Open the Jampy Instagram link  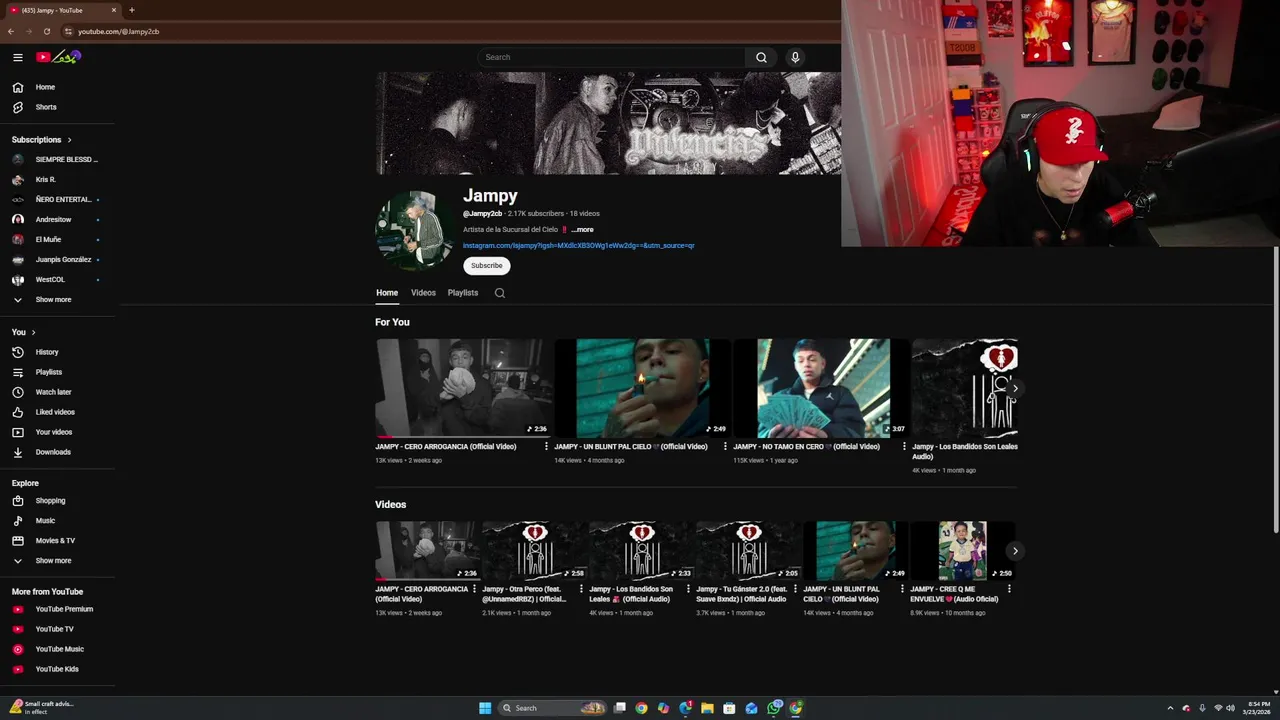click(x=578, y=245)
